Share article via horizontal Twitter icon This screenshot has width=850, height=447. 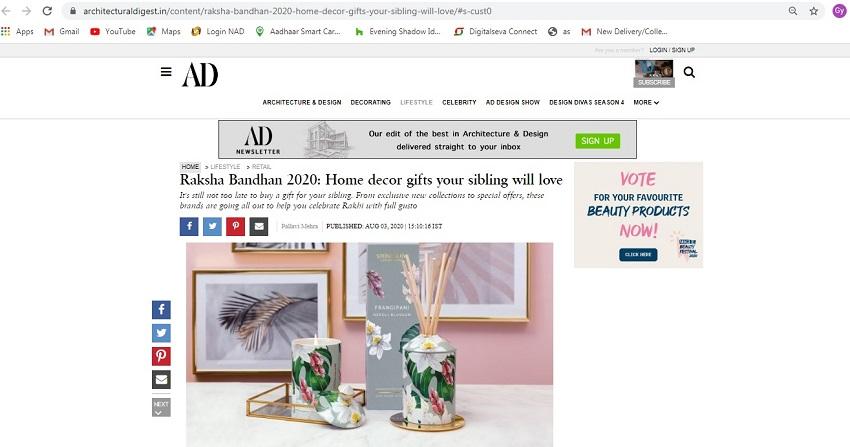212,226
